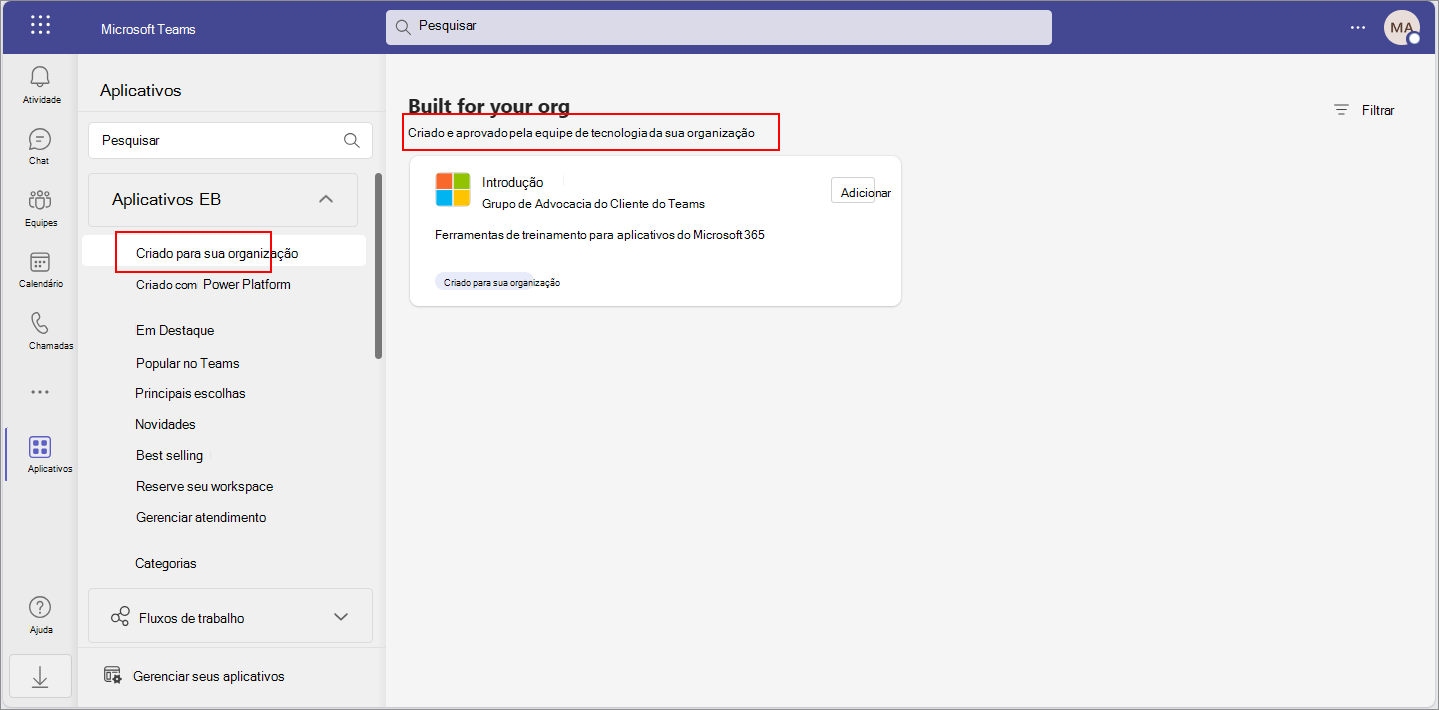Click the left panel vertical scrollbar
This screenshot has height=710, width=1439.
click(378, 266)
